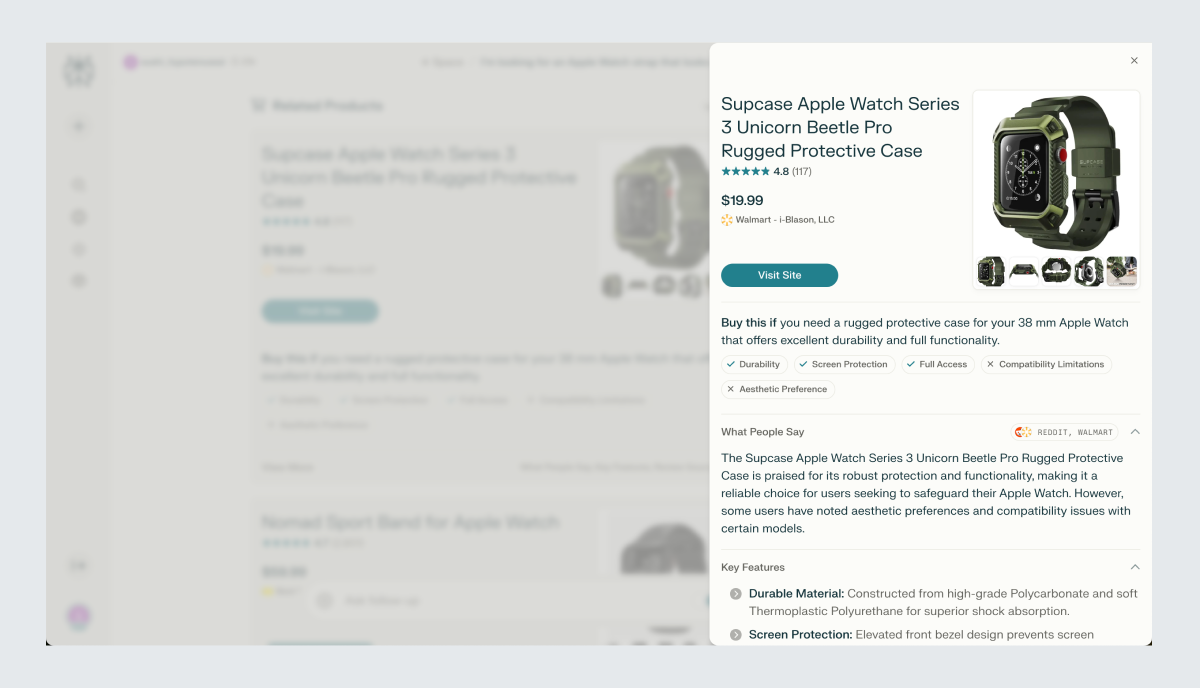1200x688 pixels.
Task: Select the third product thumbnail
Action: click(x=1056, y=271)
